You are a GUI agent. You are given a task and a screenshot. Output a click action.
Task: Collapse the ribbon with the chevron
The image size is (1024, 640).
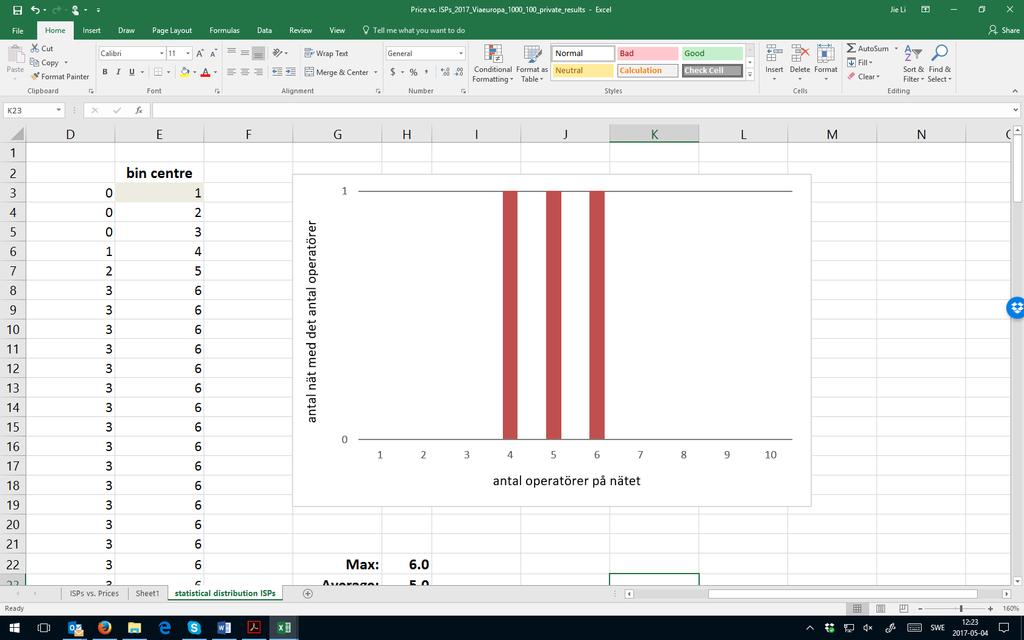(1014, 91)
